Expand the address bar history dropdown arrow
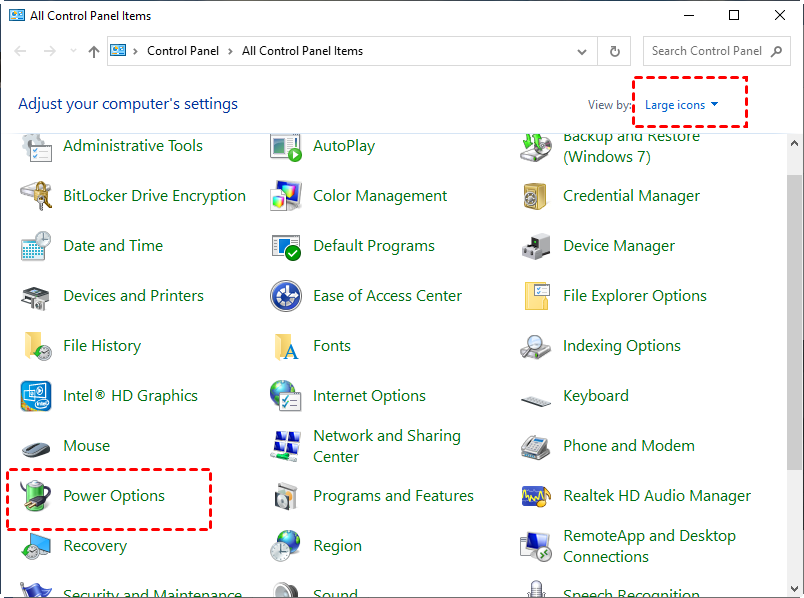 tap(583, 51)
